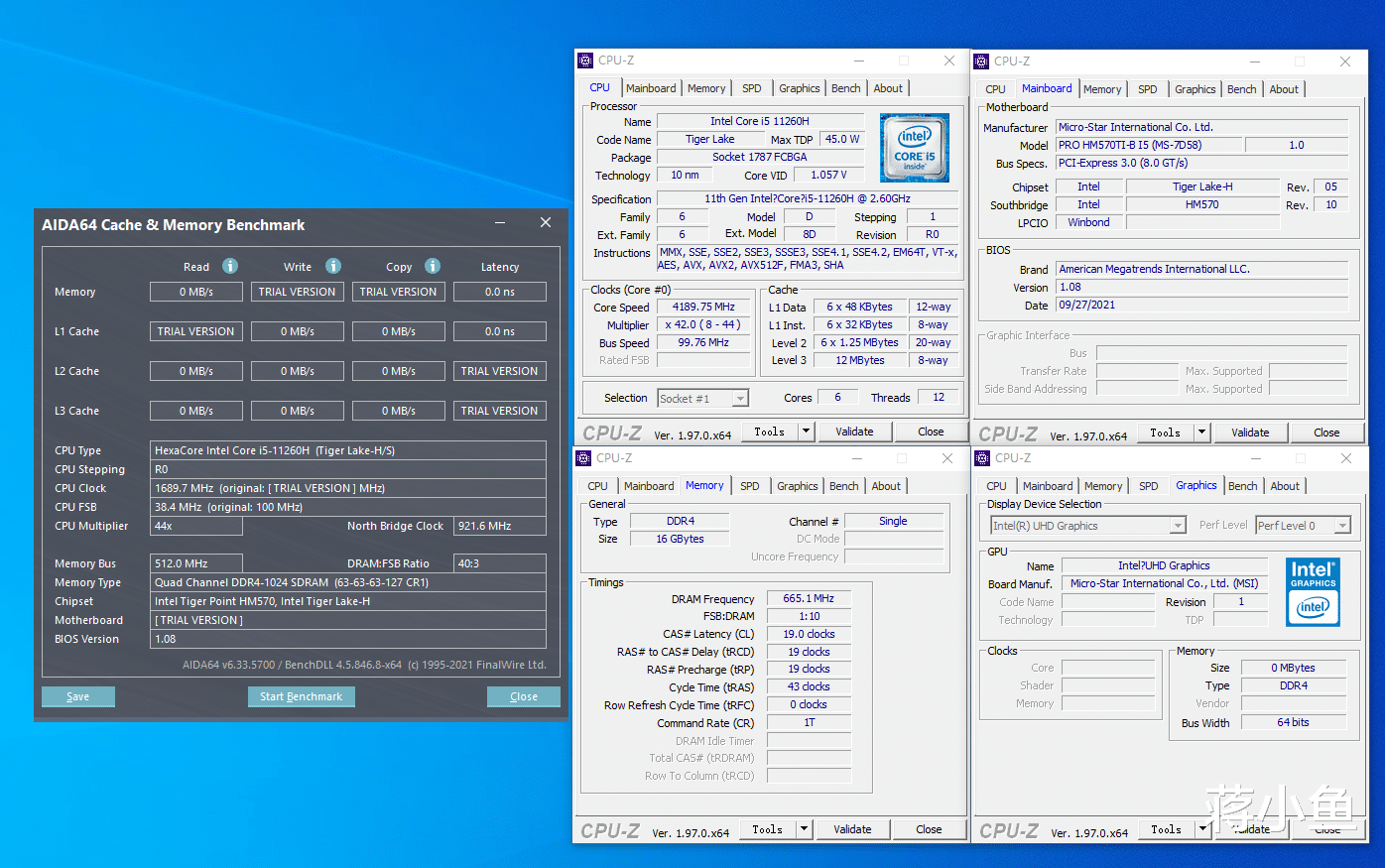This screenshot has height=868, width=1385.
Task: Click the Intel Core i5 processor logo
Action: (915, 148)
